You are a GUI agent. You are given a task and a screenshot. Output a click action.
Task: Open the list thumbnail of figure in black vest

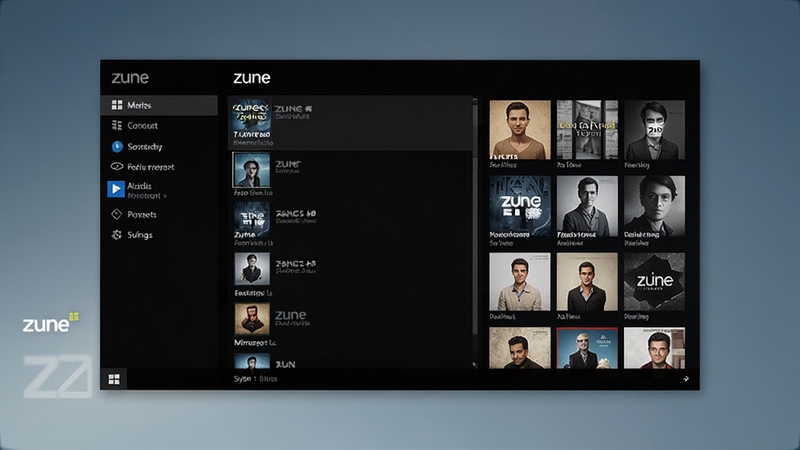252,269
